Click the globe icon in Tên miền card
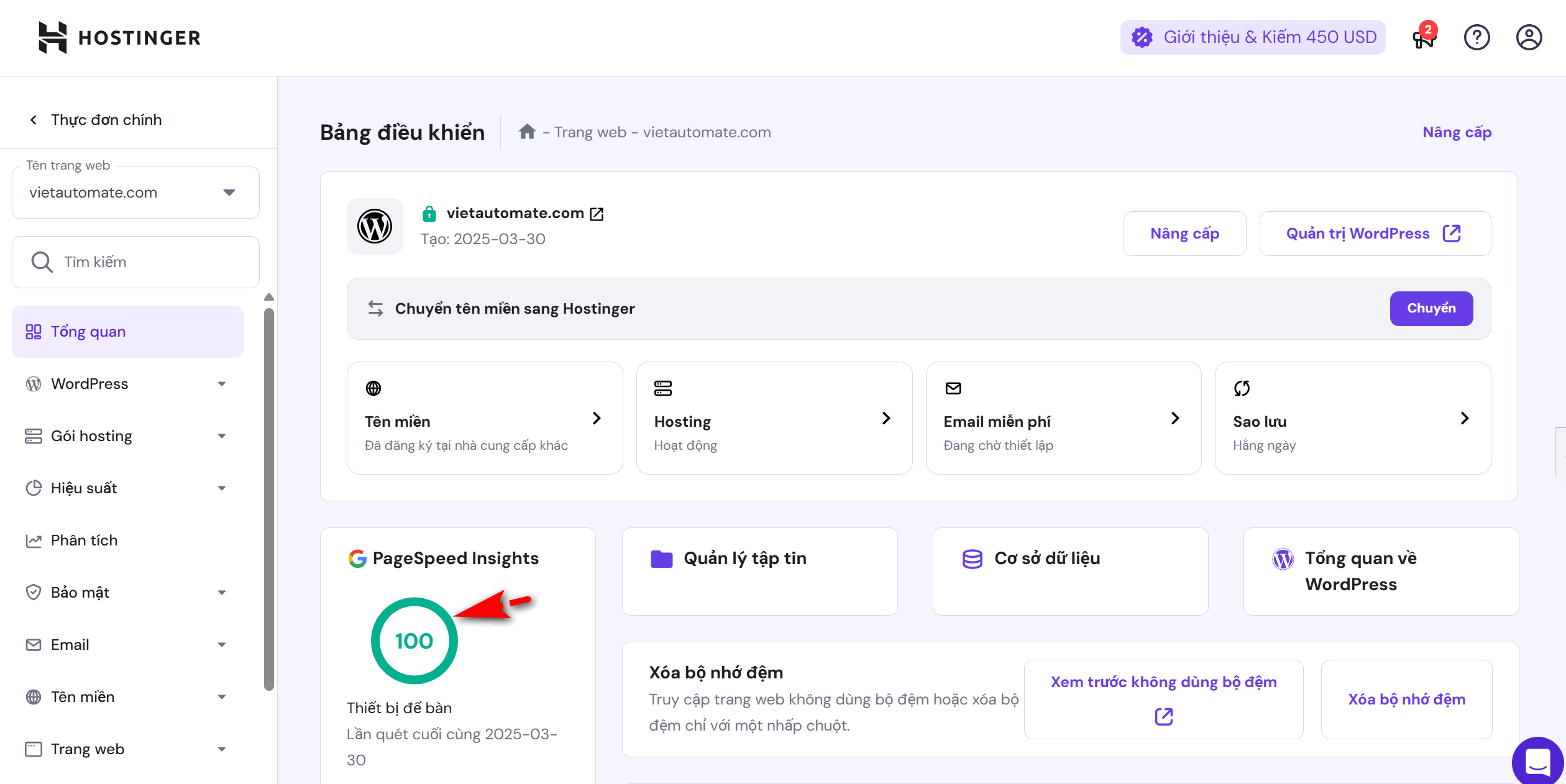The width and height of the screenshot is (1566, 784). point(373,388)
